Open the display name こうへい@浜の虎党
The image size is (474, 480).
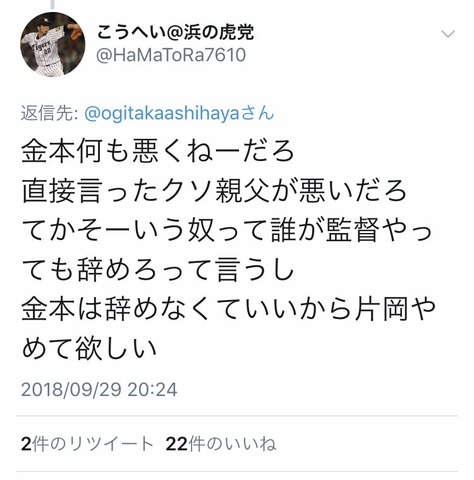pos(176,33)
